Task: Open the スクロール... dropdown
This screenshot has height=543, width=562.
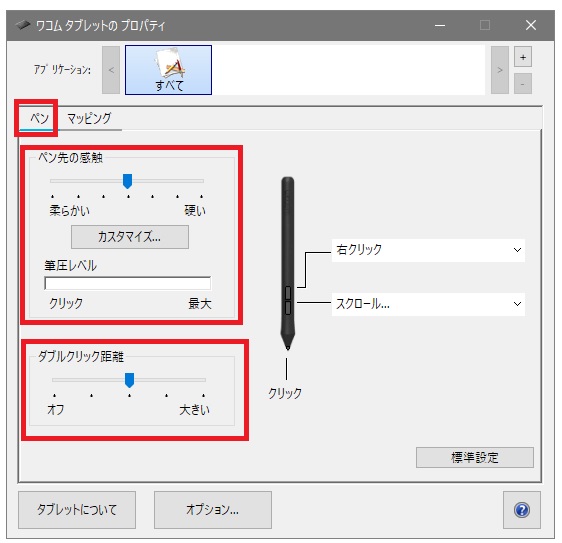Action: pyautogui.click(x=428, y=304)
